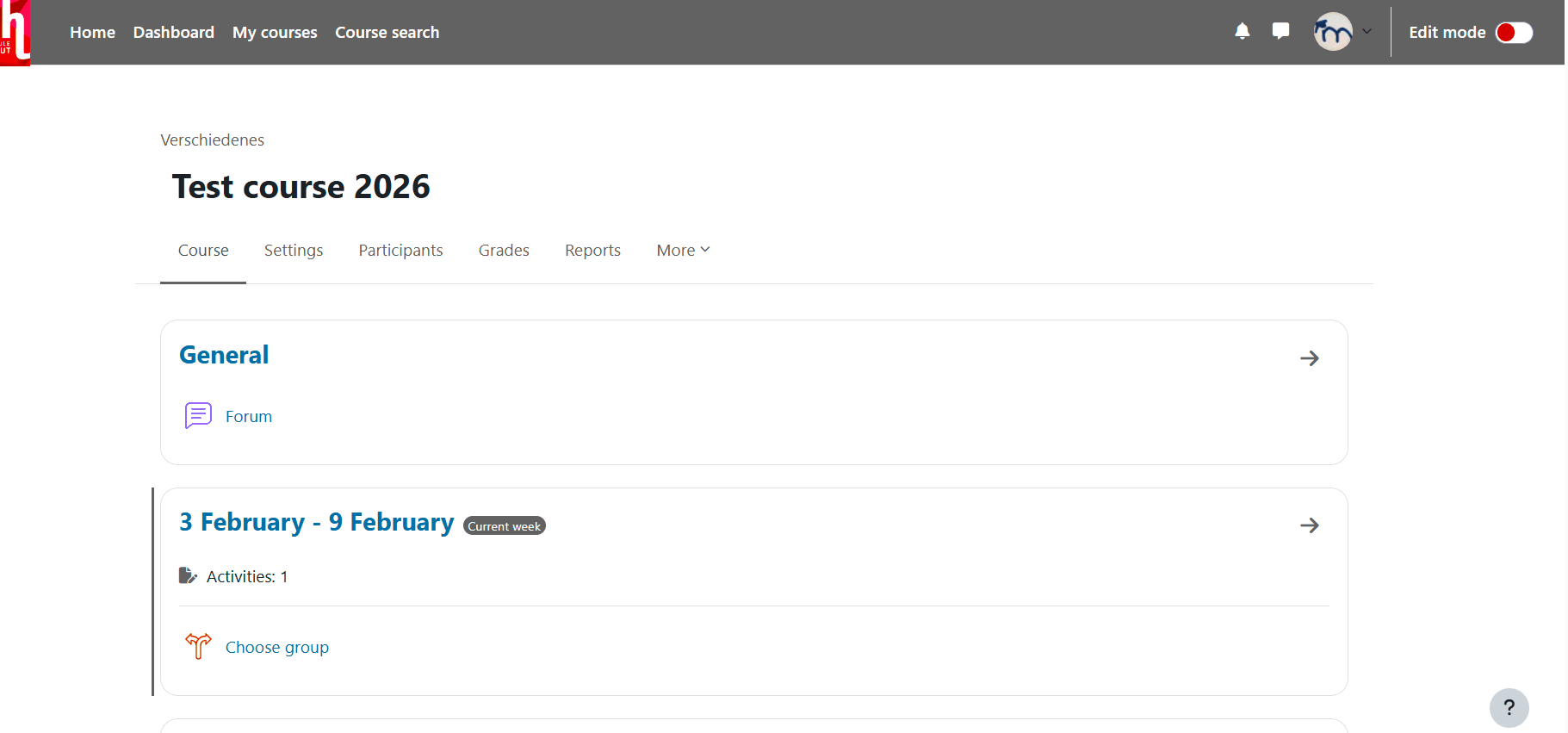
Task: Click the Activities count icon
Action: pos(188,575)
